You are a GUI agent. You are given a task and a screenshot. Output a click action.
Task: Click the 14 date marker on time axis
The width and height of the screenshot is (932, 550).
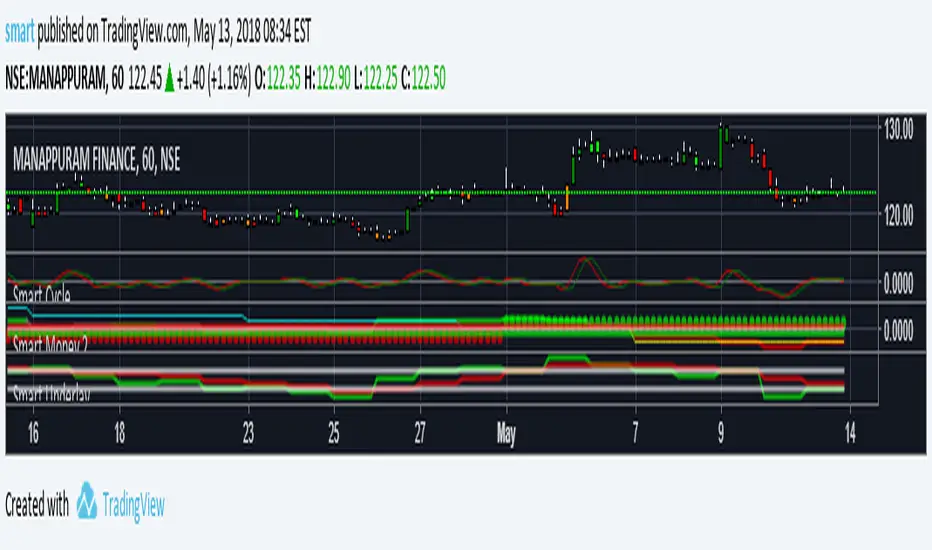pyautogui.click(x=851, y=433)
